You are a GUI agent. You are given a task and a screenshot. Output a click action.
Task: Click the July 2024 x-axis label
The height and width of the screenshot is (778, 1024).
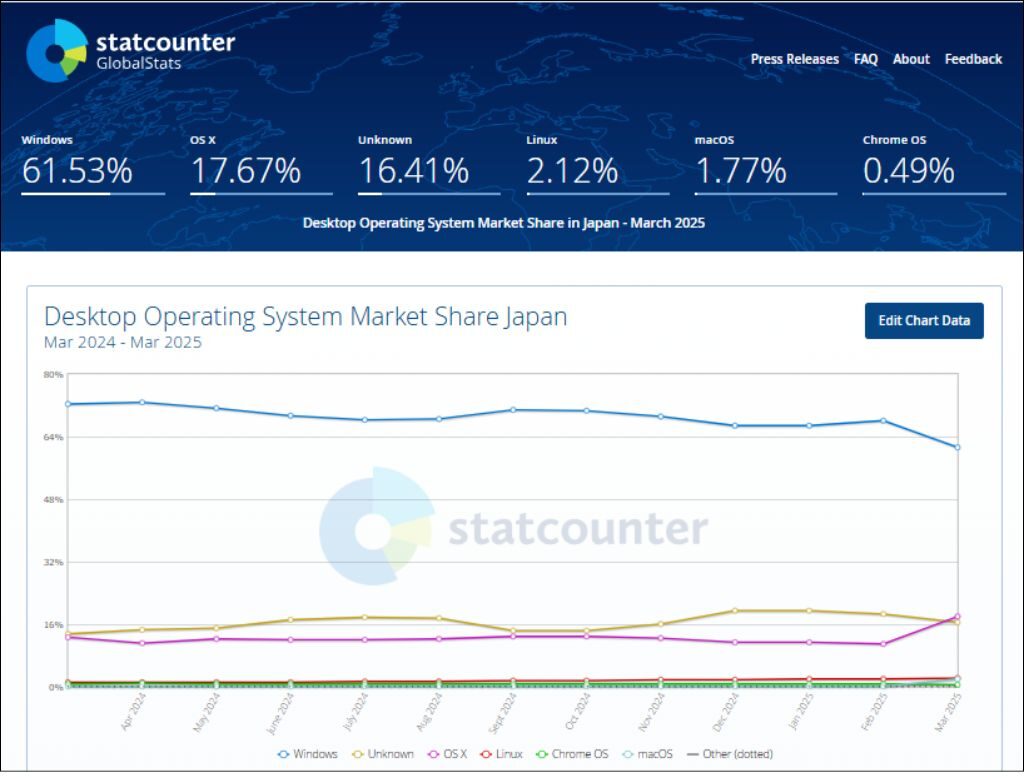[356, 712]
